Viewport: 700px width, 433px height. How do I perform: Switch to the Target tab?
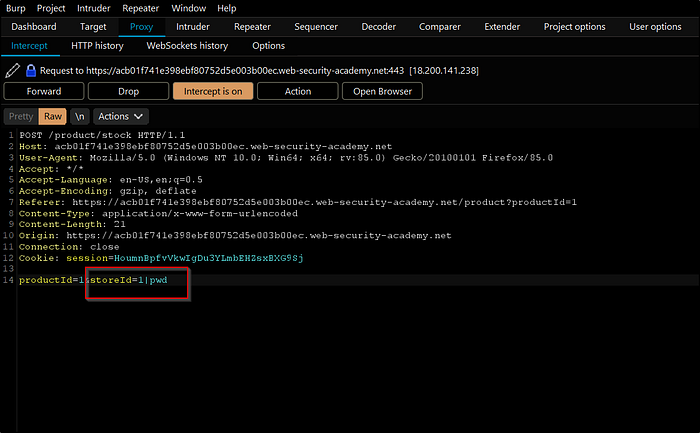pyautogui.click(x=93, y=27)
